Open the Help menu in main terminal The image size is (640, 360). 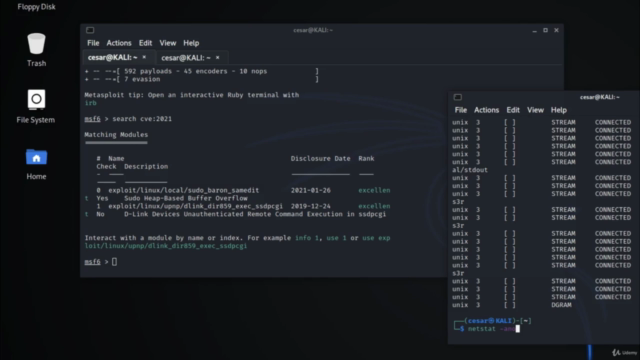tap(191, 43)
